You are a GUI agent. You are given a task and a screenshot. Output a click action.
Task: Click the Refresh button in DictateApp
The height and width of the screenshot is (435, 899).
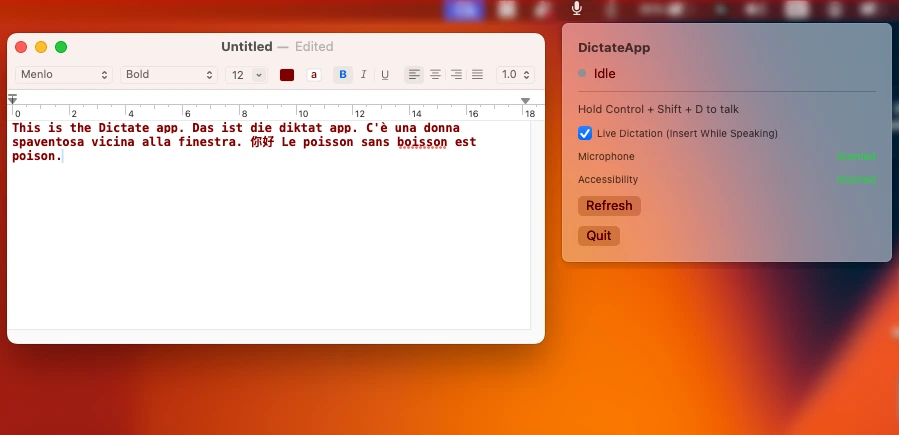pos(609,206)
